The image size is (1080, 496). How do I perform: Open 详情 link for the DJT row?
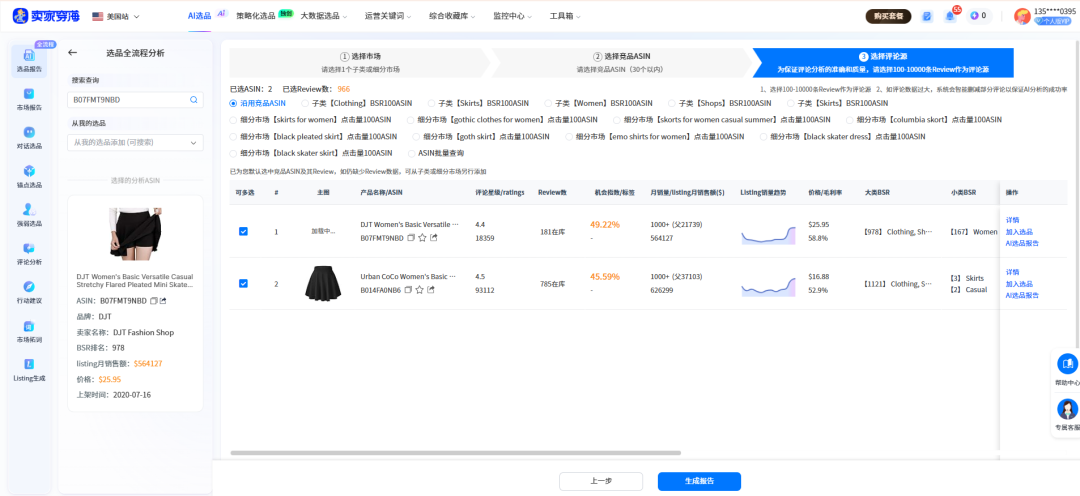click(x=1012, y=220)
